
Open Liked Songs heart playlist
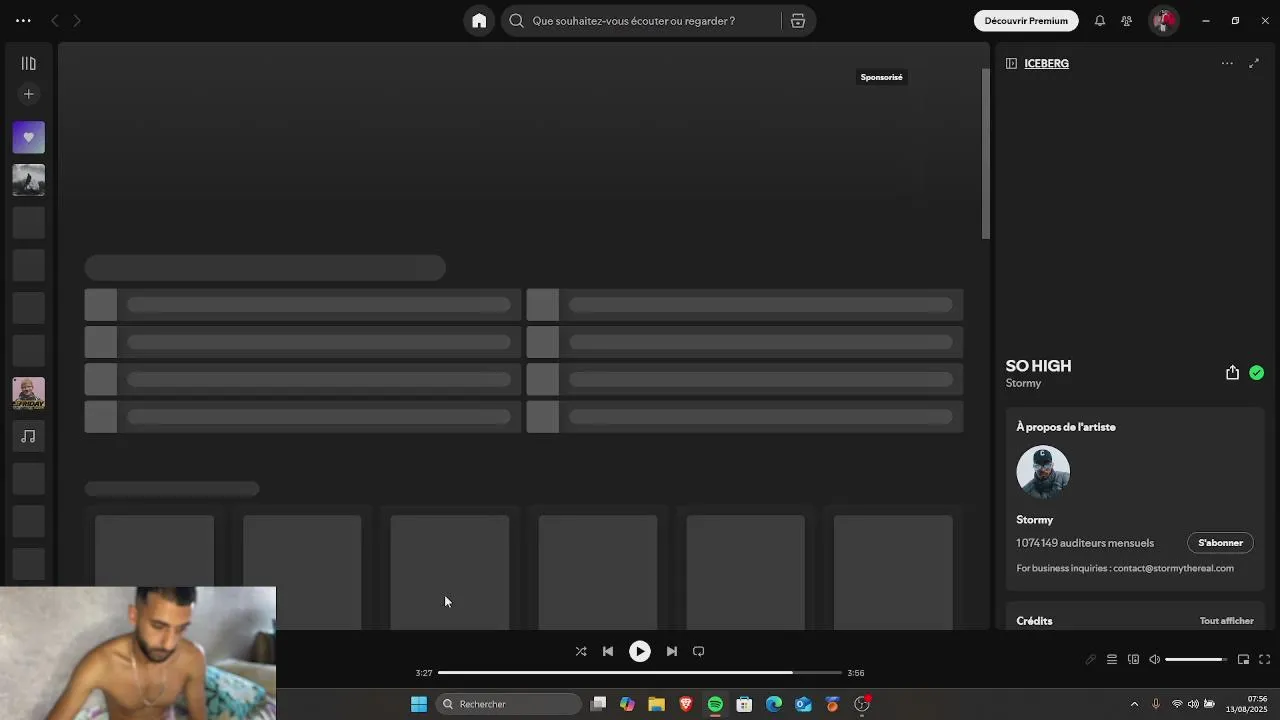(28, 137)
